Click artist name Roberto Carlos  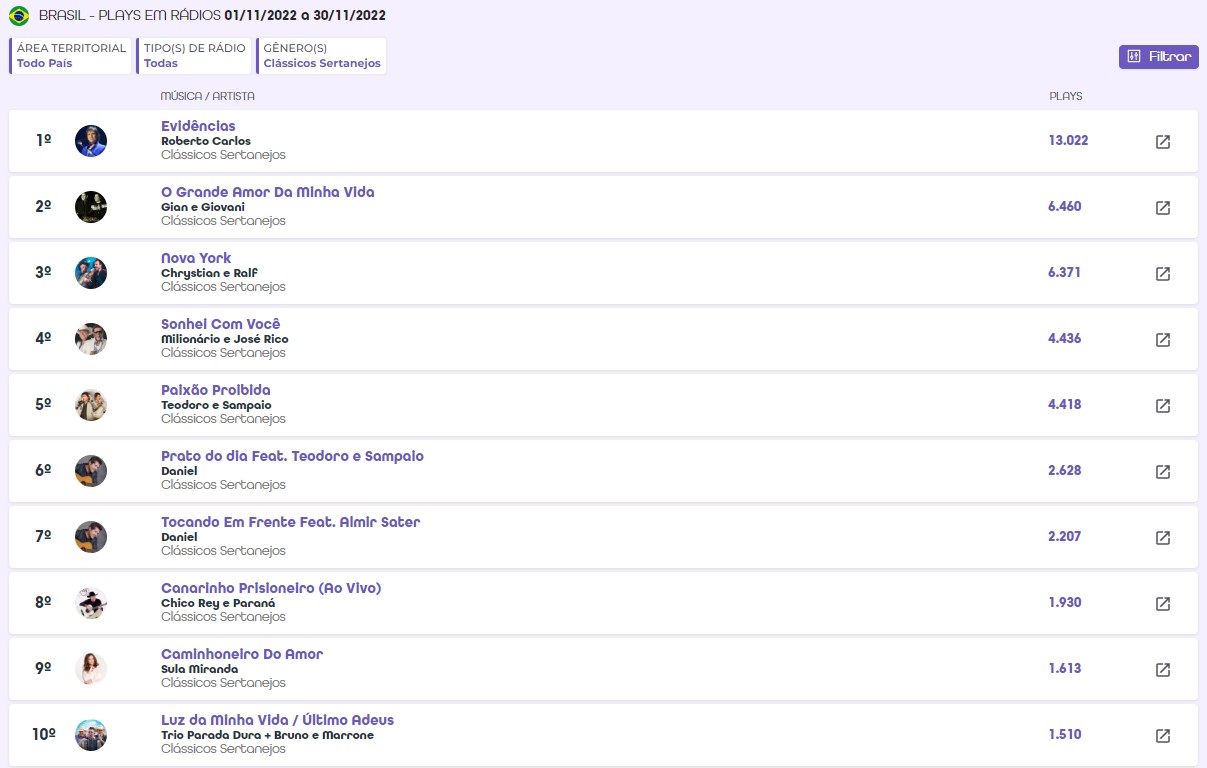(206, 141)
